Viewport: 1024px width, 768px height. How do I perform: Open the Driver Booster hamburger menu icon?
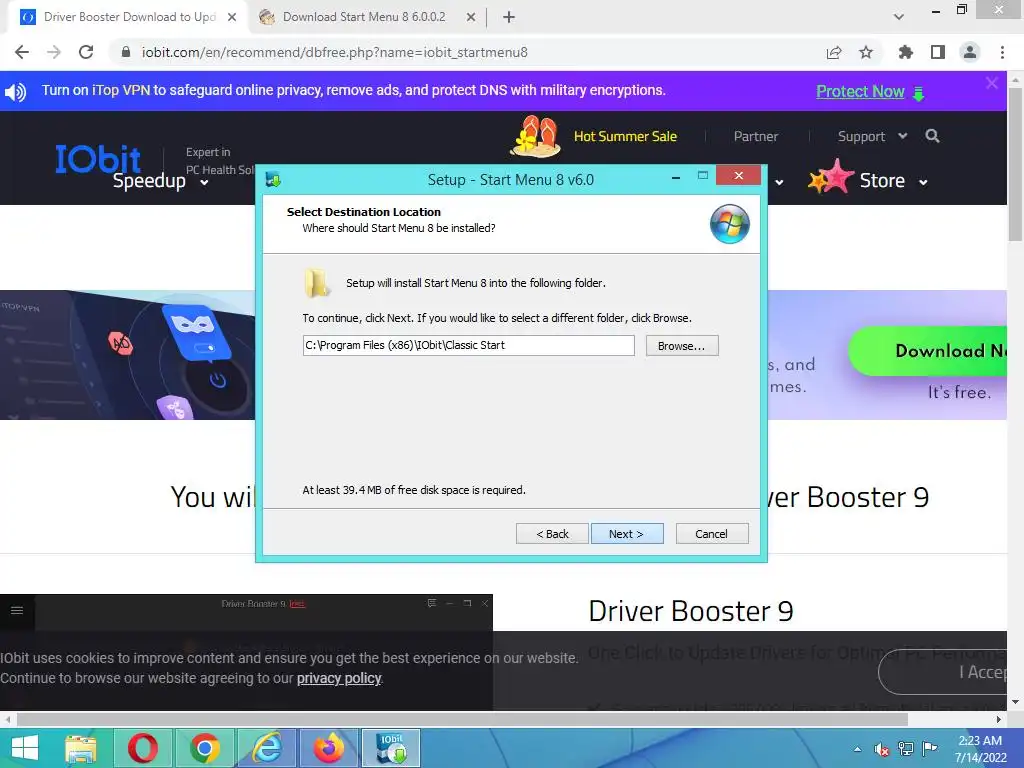[x=17, y=610]
